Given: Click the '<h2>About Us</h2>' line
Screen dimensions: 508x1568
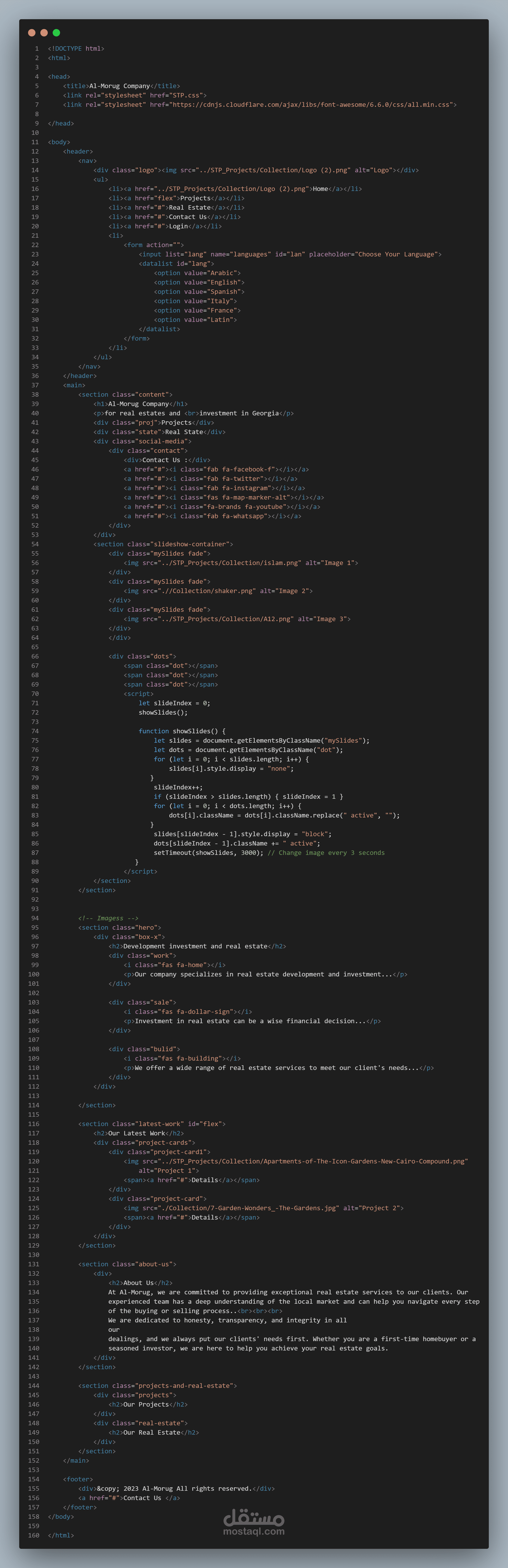Looking at the screenshot, I should (141, 1283).
